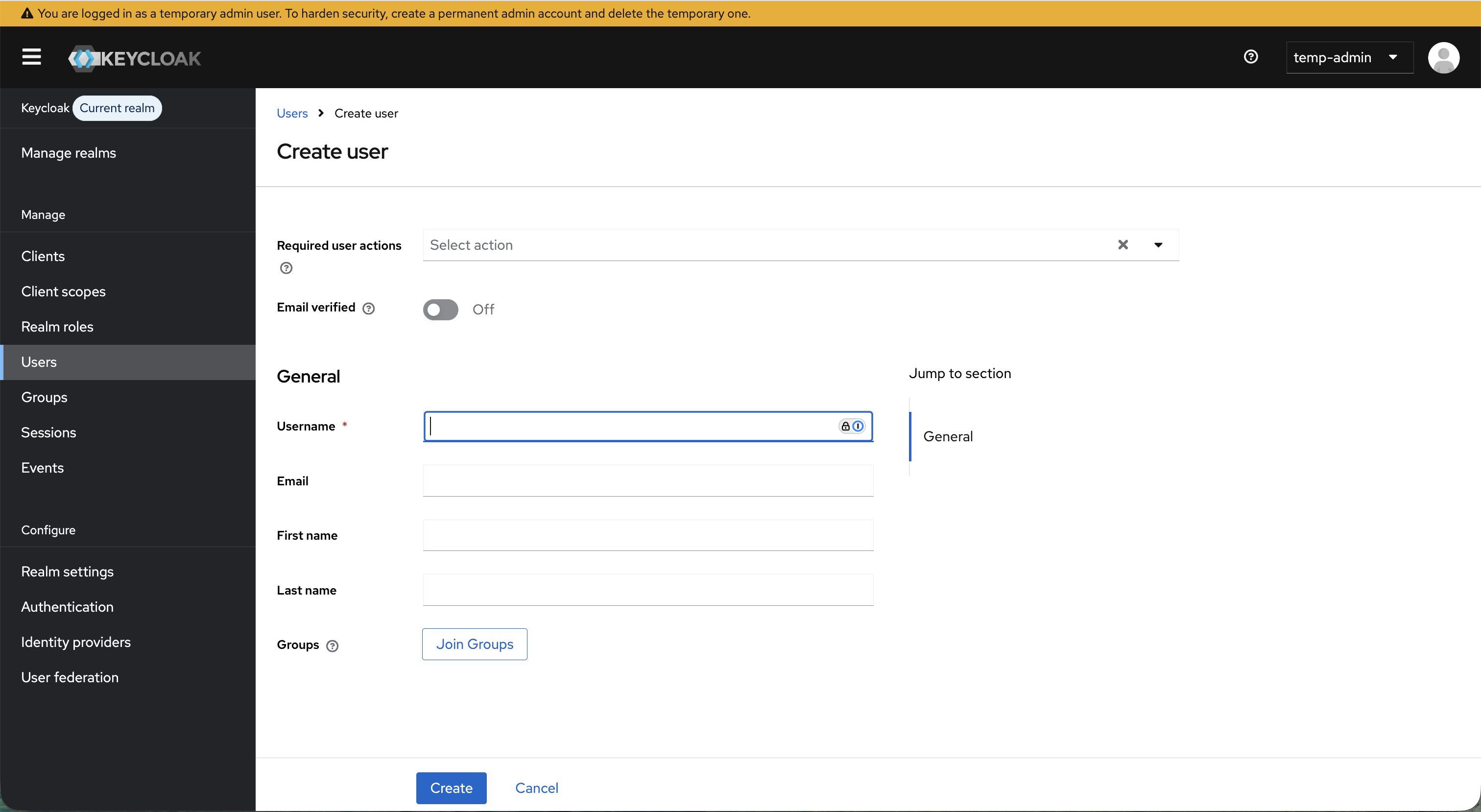Viewport: 1481px width, 812px height.
Task: Open the temp-admin account dropdown
Action: (1349, 57)
